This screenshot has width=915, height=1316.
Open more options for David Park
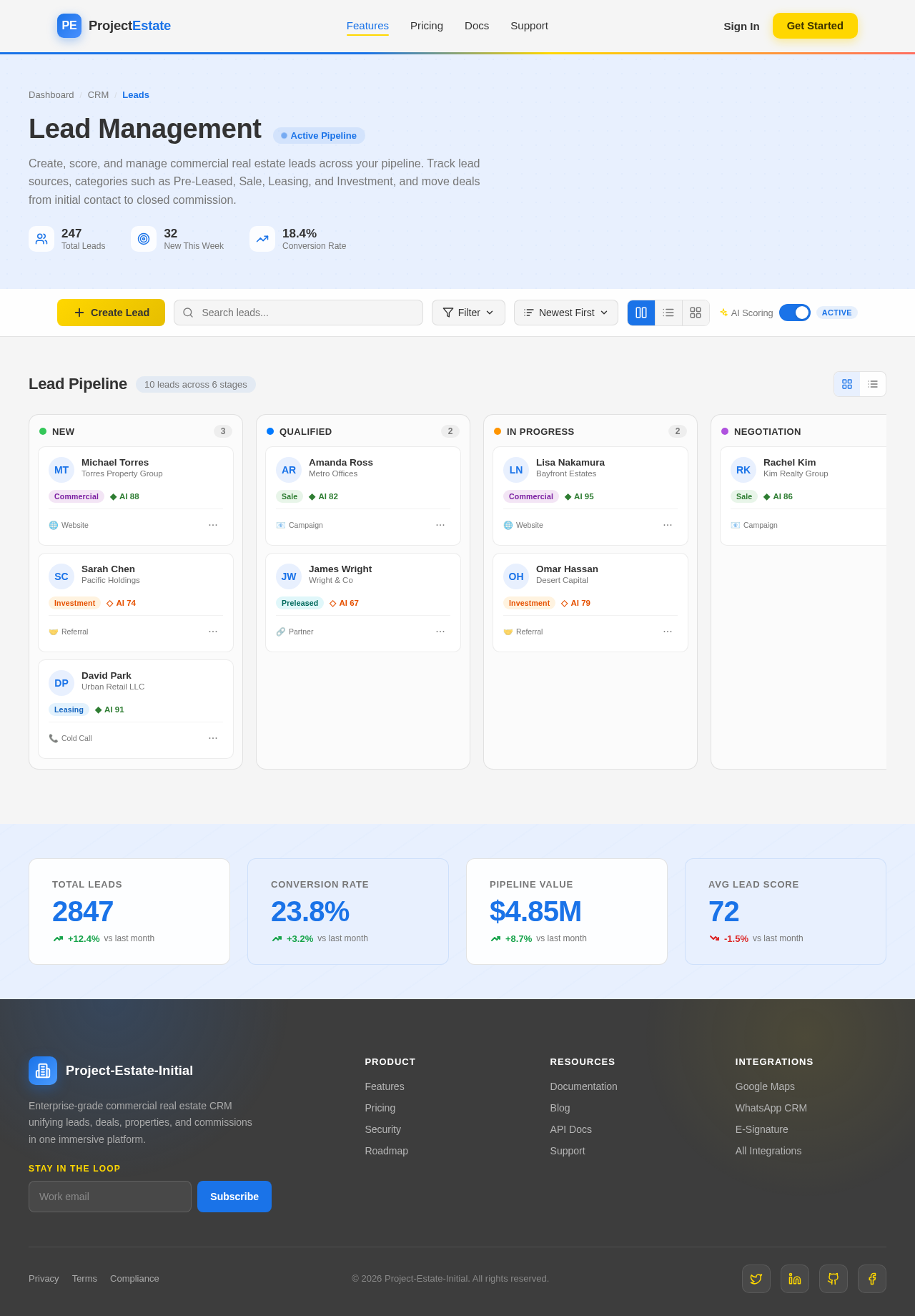[x=213, y=738]
